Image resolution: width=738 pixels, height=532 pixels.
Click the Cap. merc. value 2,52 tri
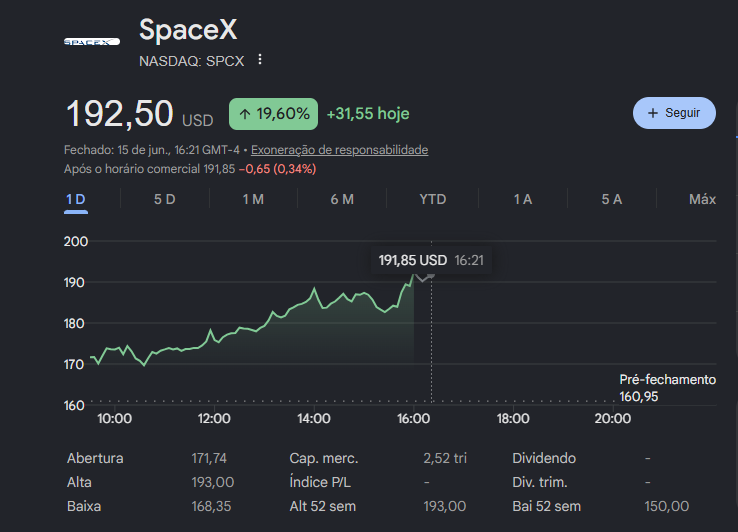coord(445,459)
